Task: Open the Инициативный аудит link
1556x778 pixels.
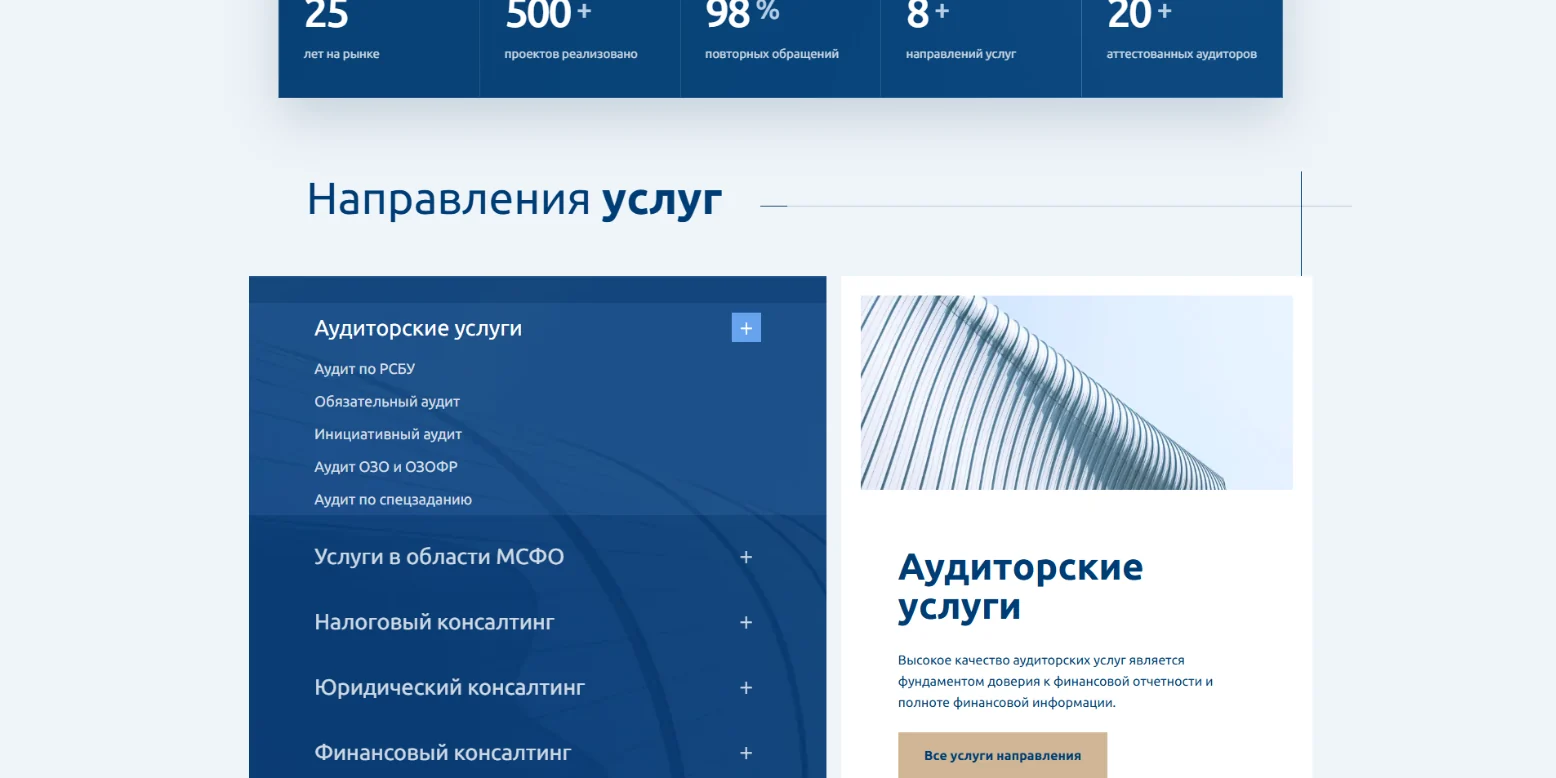Action: pyautogui.click(x=388, y=434)
